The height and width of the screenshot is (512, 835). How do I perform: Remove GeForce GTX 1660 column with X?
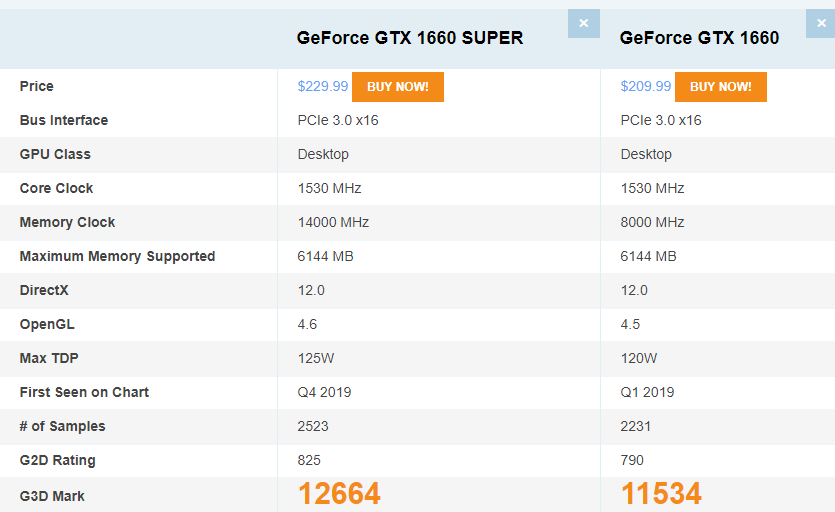(822, 23)
